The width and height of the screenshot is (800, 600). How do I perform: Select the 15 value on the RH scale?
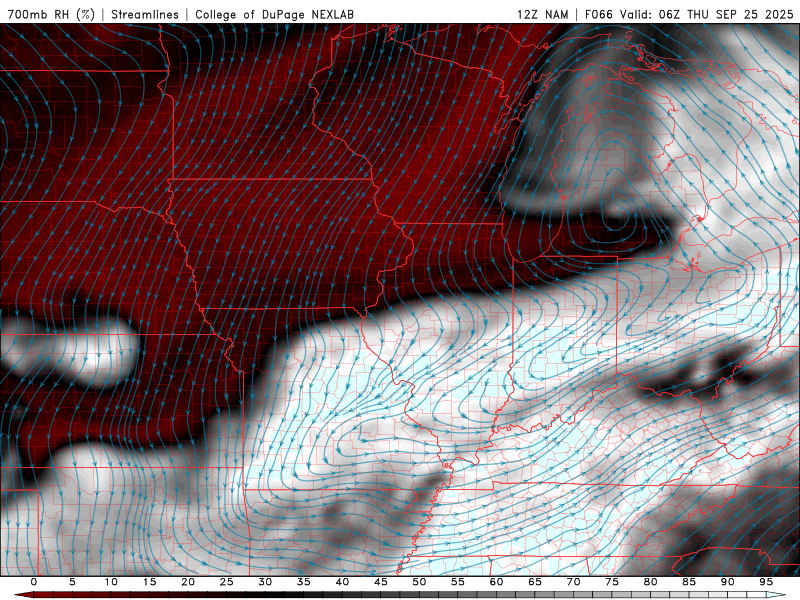[149, 582]
